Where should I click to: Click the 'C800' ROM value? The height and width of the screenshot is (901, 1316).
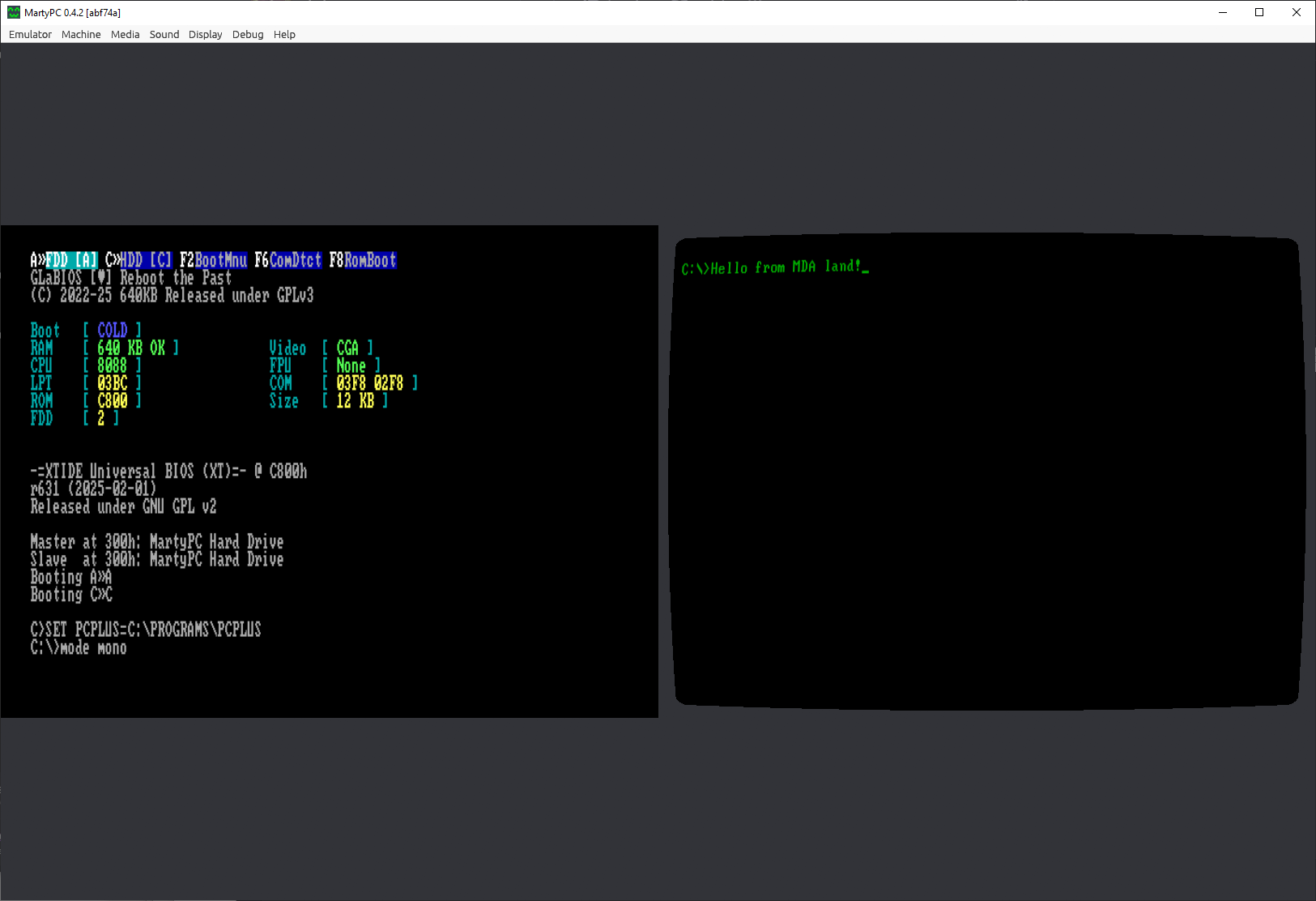(x=113, y=400)
